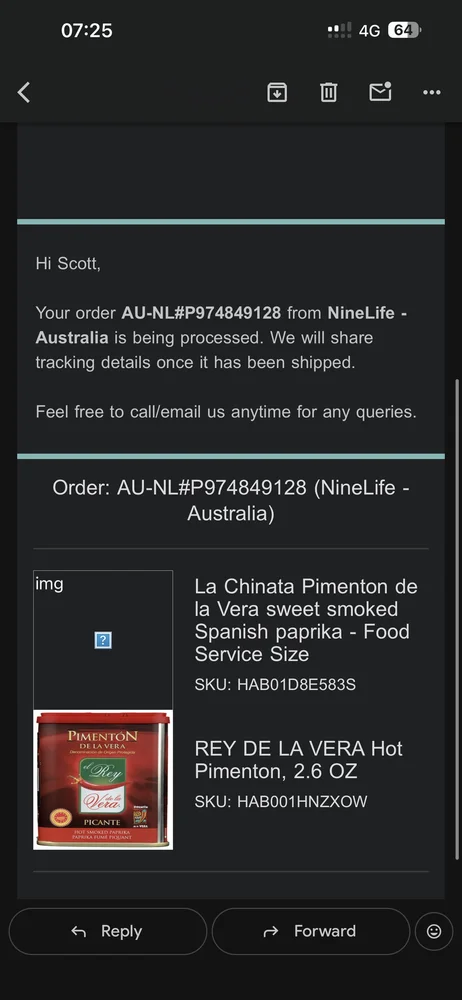Screen dimensions: 462x1000
Task: Archive this email with the archive icon
Action: point(276,92)
